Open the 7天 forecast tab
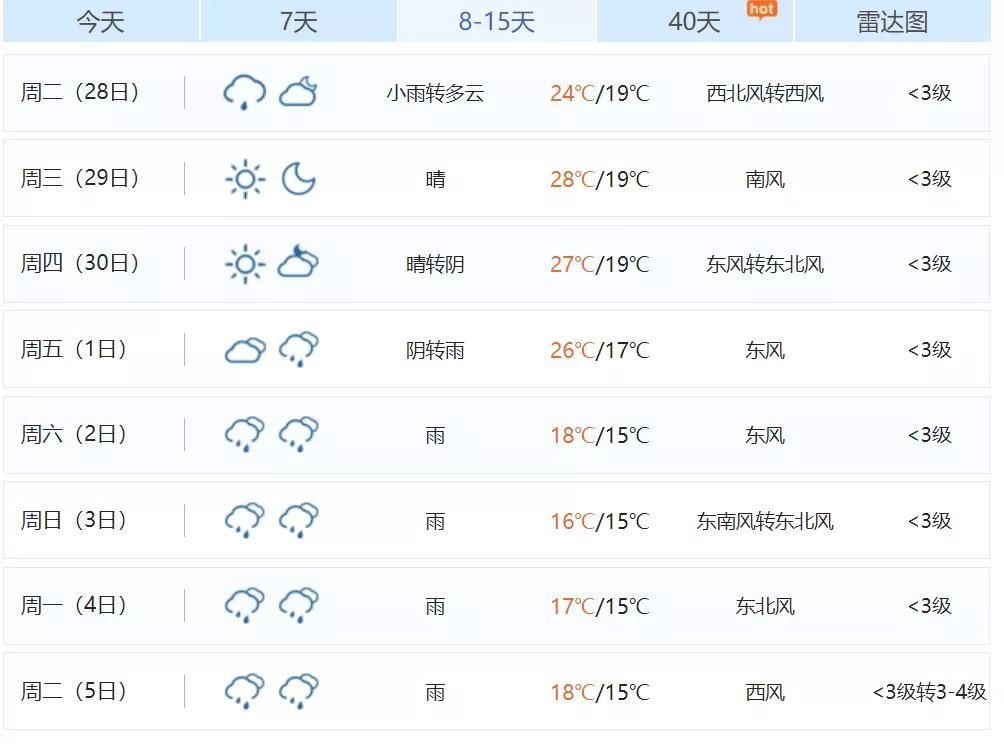The height and width of the screenshot is (744, 1004). tap(298, 21)
